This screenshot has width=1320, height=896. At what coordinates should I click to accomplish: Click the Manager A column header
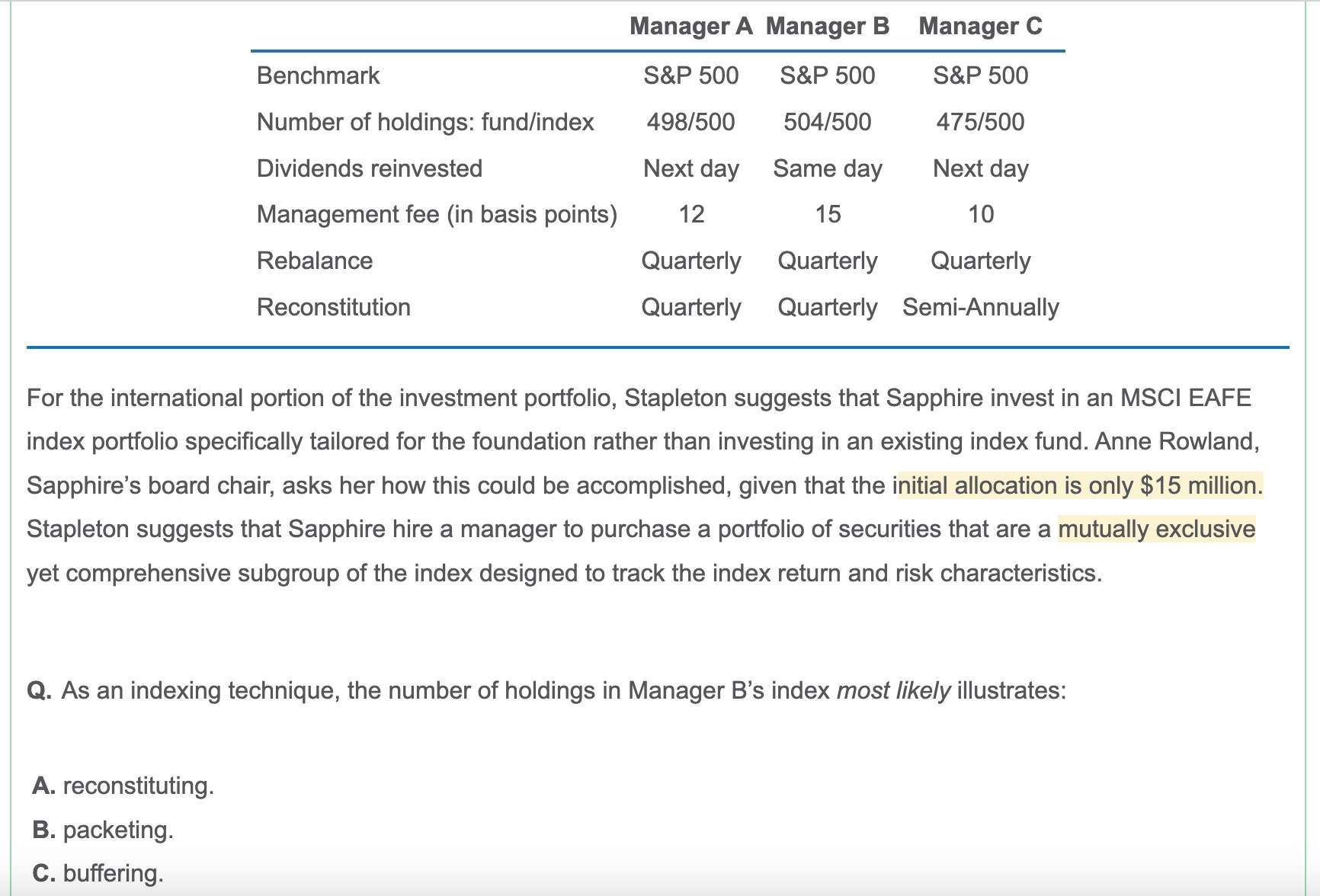[x=690, y=27]
